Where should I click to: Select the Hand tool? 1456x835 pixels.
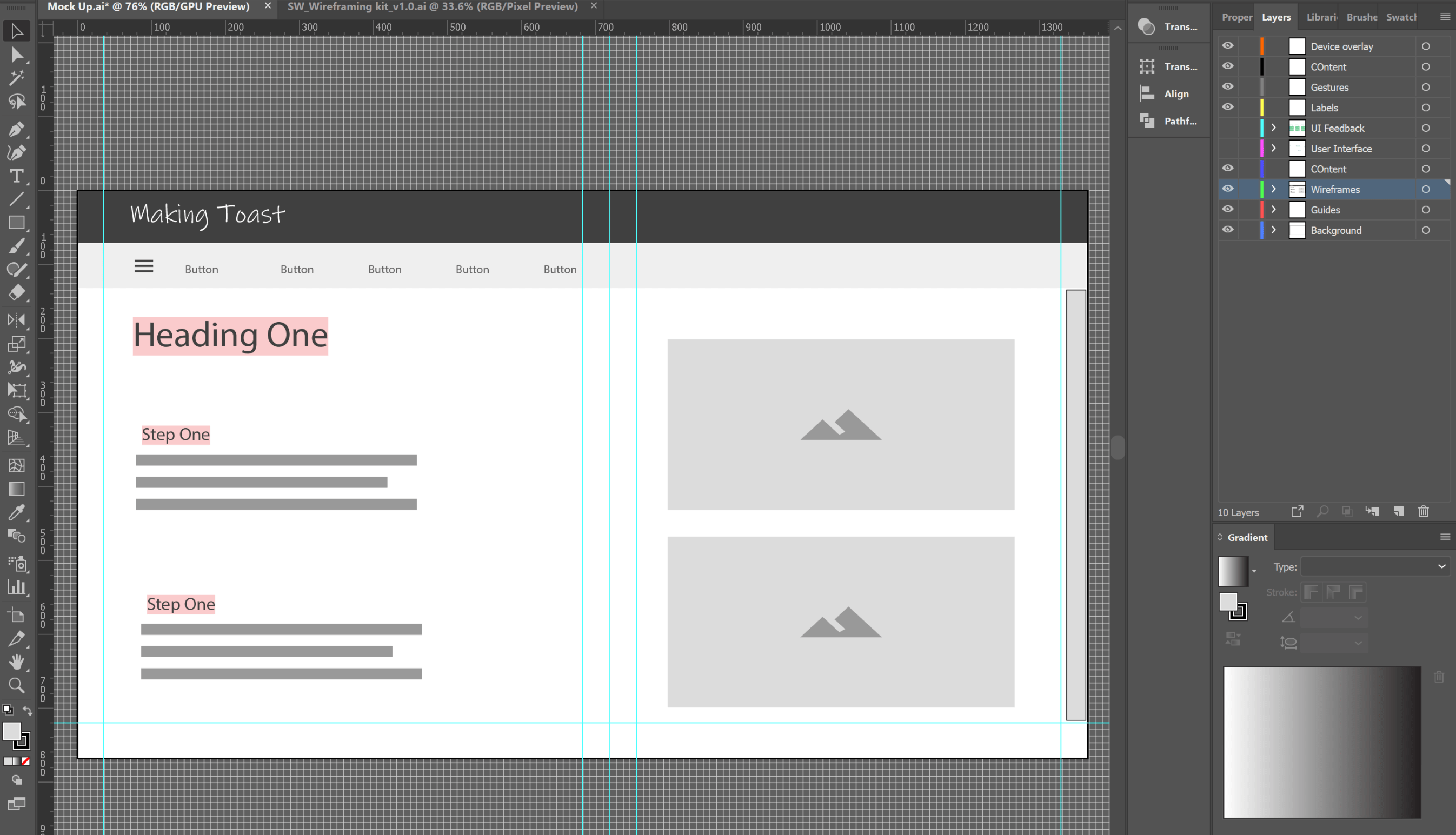coord(16,662)
